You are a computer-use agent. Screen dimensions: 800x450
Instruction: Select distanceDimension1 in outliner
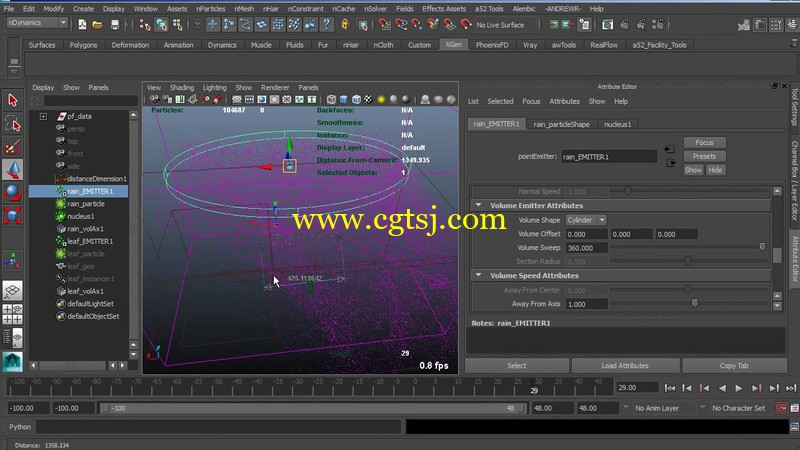(x=97, y=179)
